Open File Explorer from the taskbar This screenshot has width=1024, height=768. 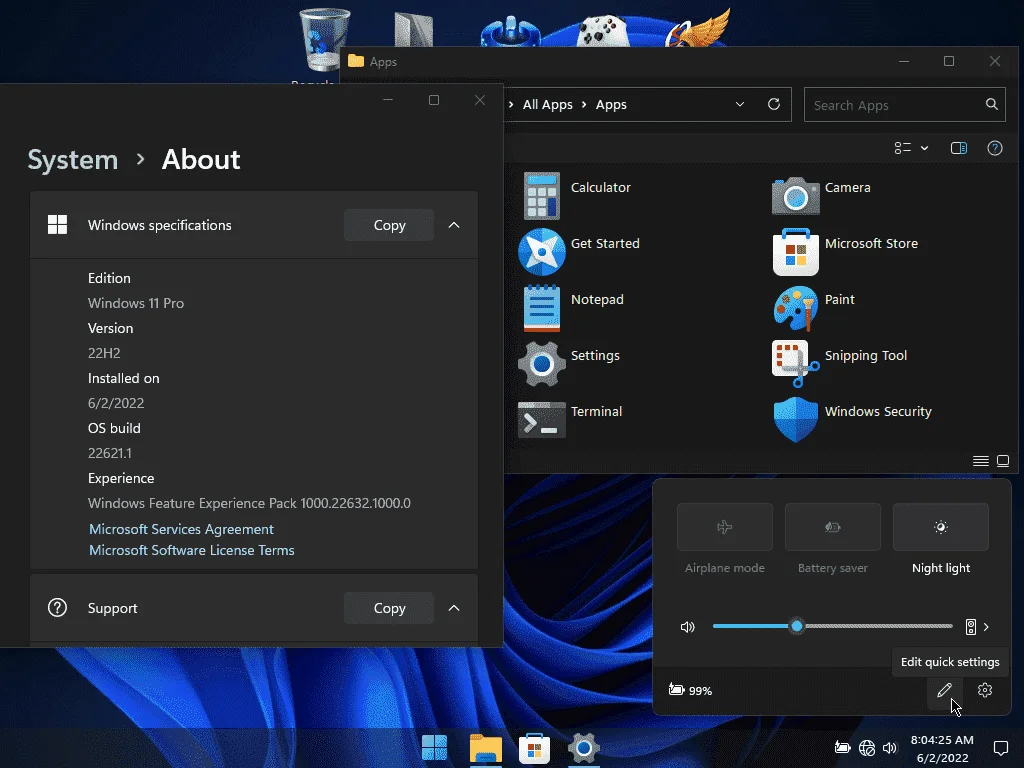tap(485, 748)
